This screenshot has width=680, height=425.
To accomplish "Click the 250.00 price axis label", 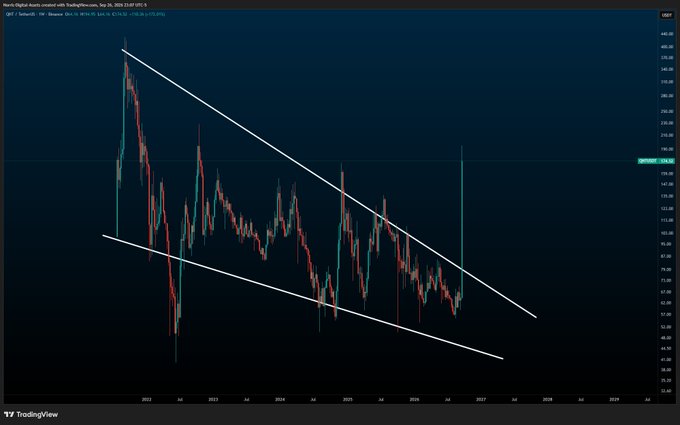I will 667,111.
